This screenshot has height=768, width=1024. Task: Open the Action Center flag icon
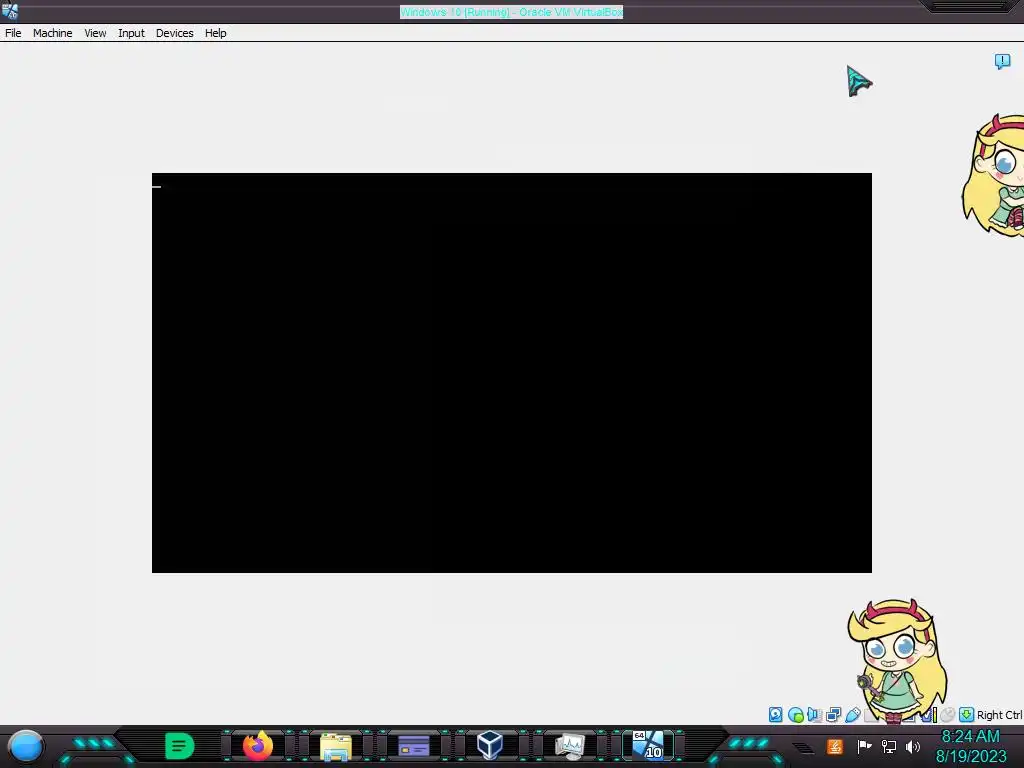pyautogui.click(x=864, y=746)
